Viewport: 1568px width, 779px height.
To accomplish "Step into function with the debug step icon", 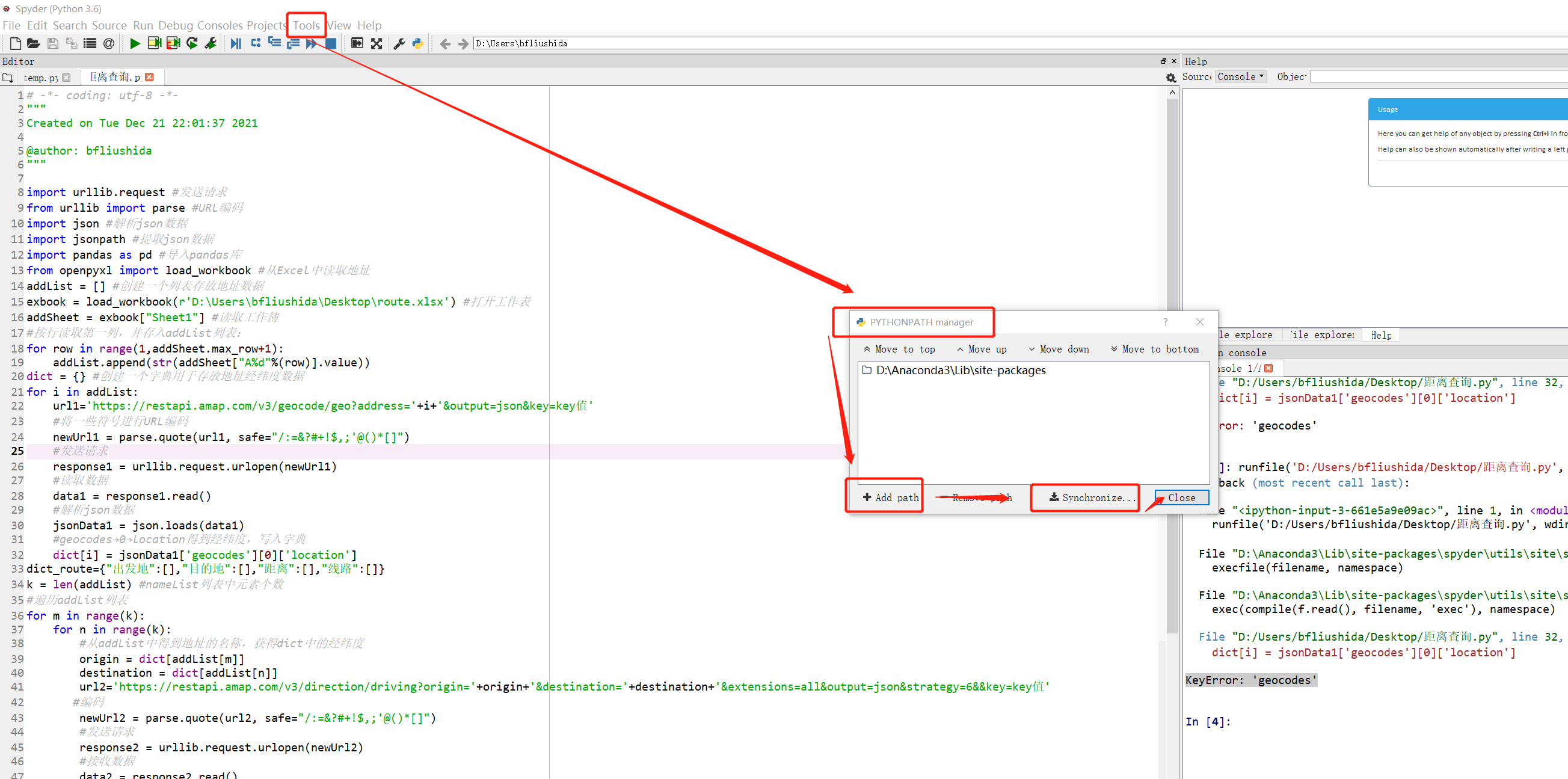I will (x=274, y=43).
